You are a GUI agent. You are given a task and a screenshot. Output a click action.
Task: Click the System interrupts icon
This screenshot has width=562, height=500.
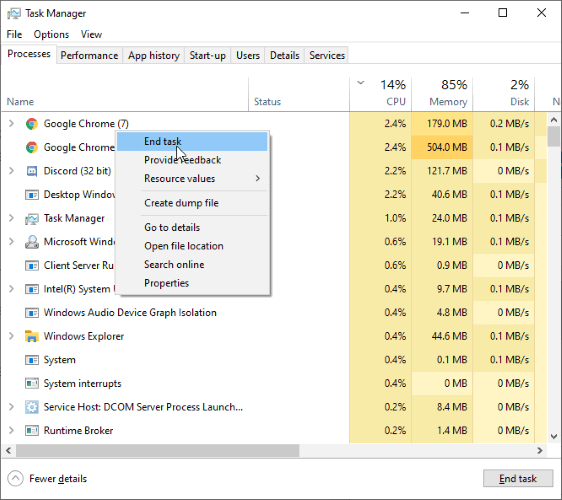(x=32, y=384)
